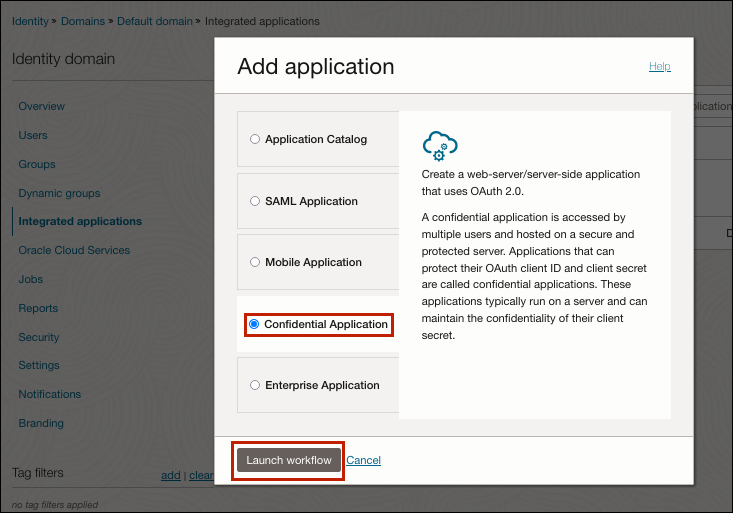Go to Groups in the sidebar
733x513 pixels.
pos(37,165)
